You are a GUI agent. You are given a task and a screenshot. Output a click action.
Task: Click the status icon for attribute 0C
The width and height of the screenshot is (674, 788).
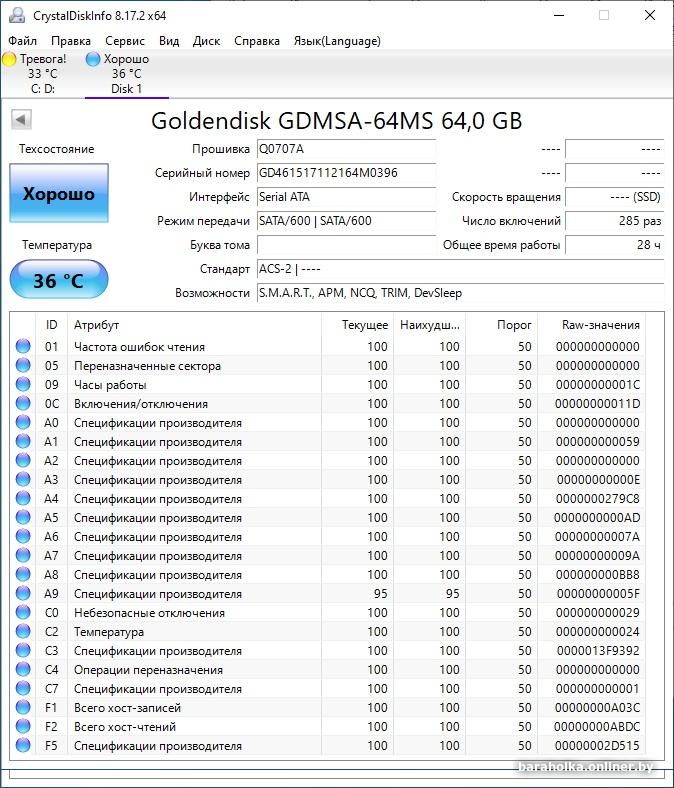(x=23, y=404)
